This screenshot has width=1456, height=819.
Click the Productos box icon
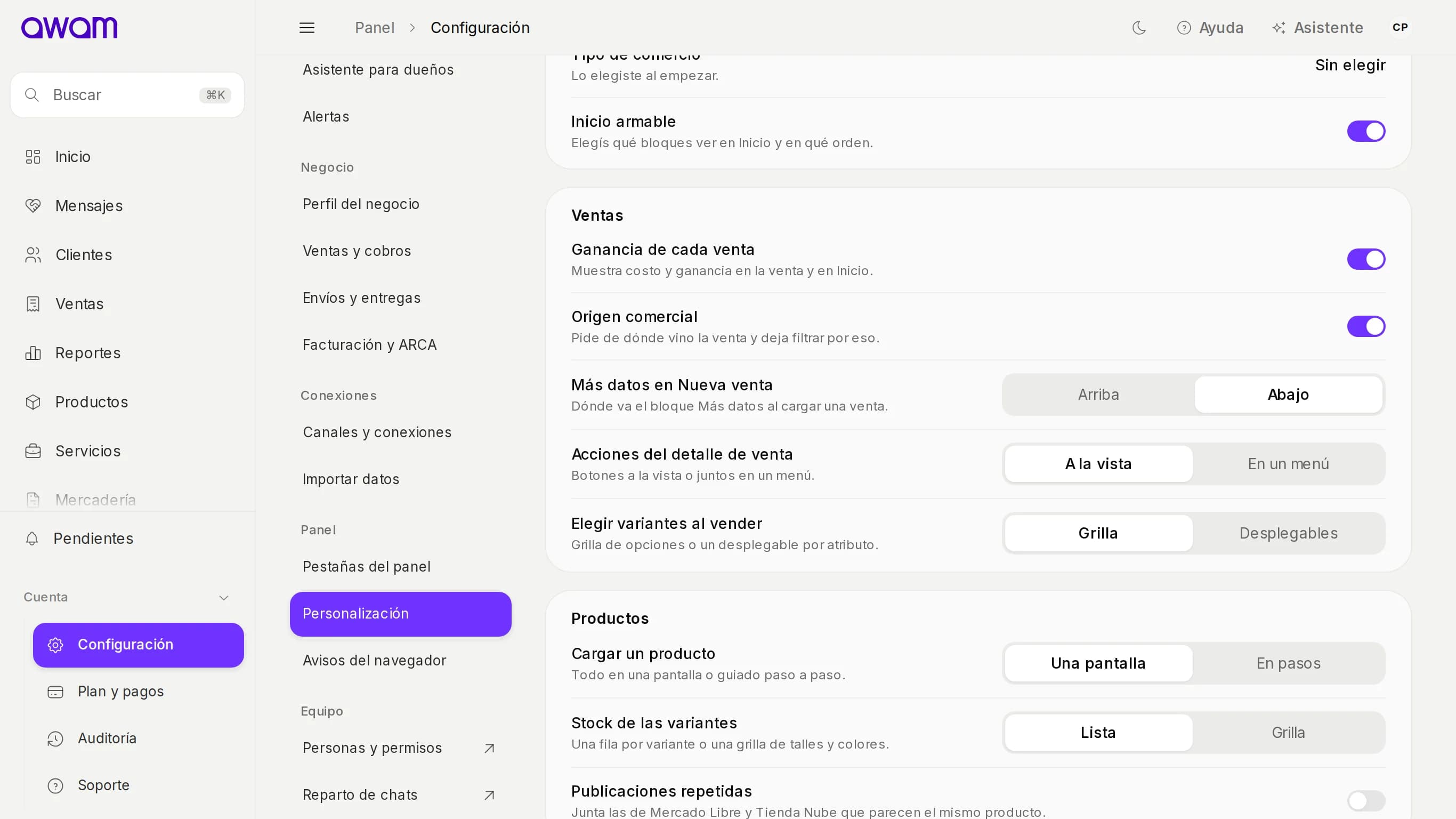pos(33,402)
